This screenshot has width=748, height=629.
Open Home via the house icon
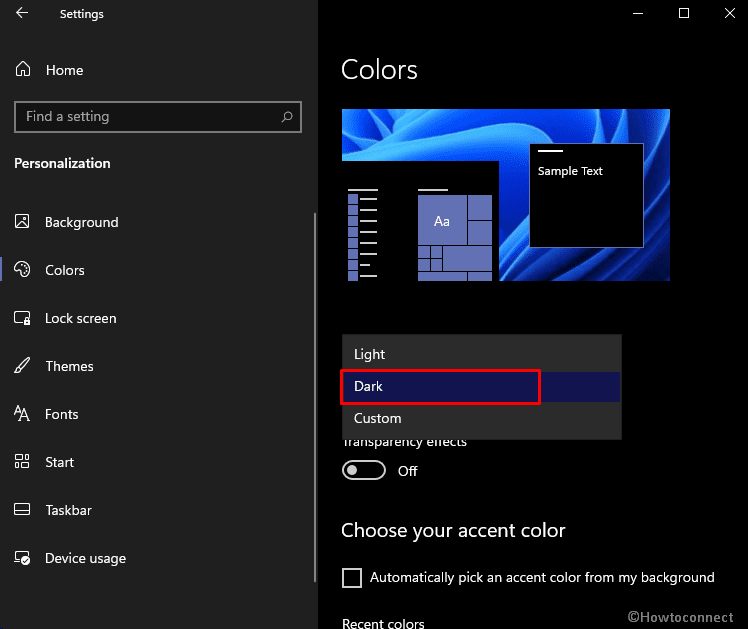[23, 70]
